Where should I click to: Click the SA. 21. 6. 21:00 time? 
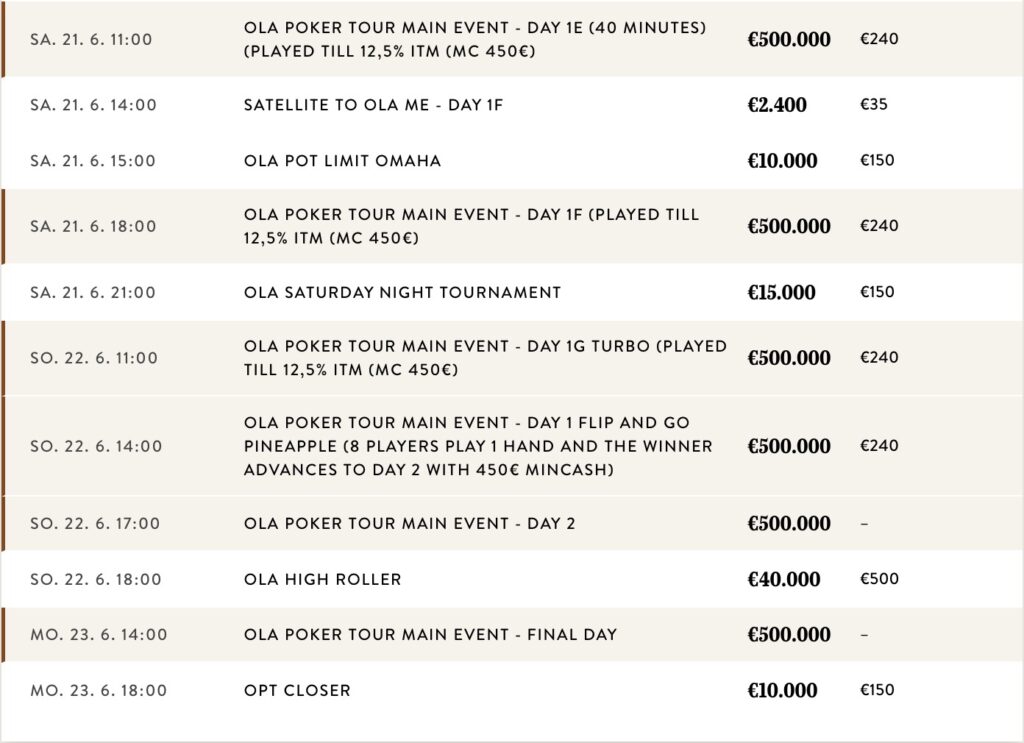pyautogui.click(x=93, y=292)
